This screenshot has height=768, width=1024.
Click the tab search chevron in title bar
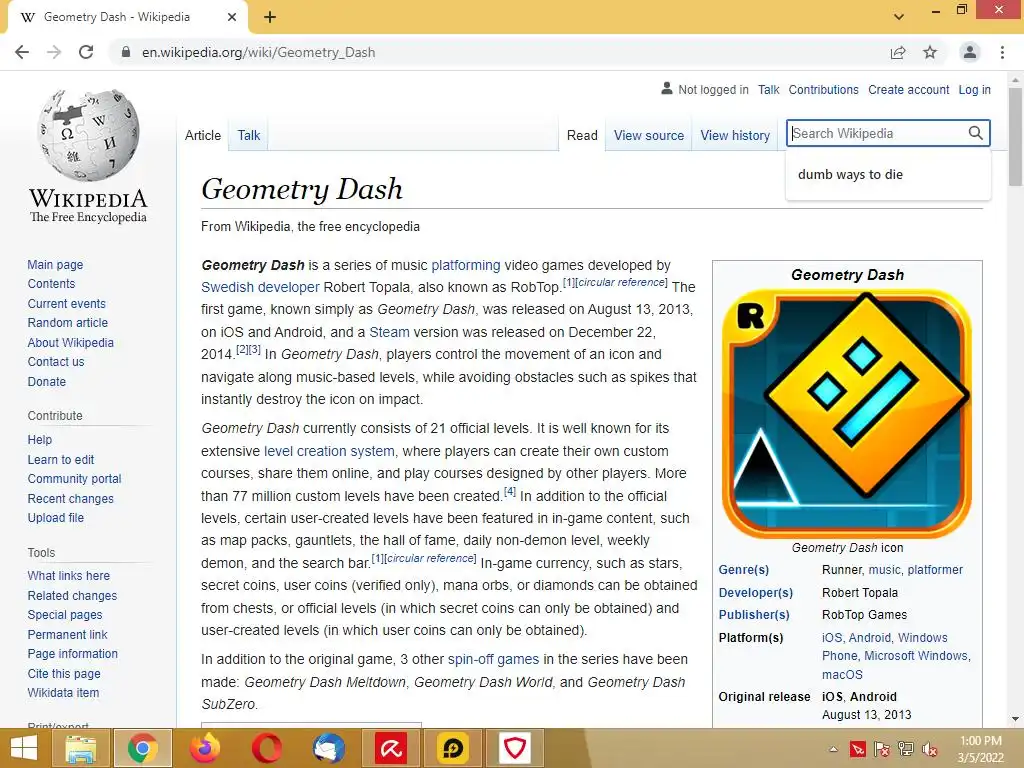pos(899,17)
